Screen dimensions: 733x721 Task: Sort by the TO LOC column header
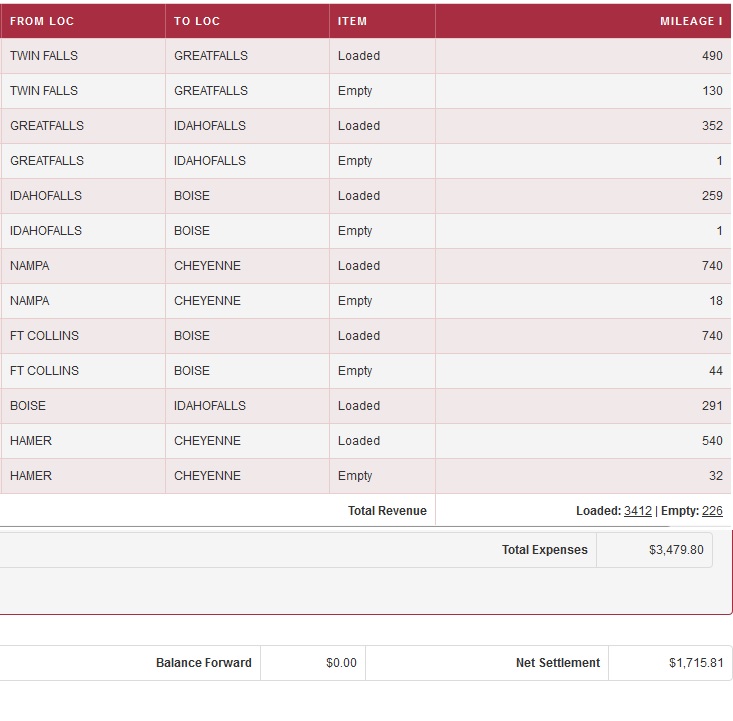pos(197,21)
